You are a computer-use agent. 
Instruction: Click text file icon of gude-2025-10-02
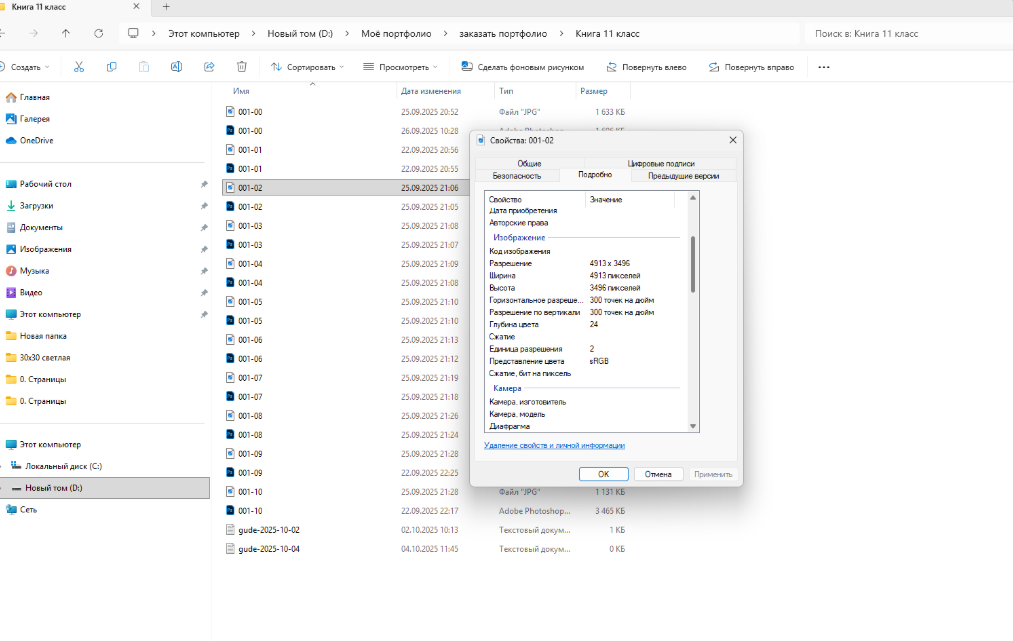230,529
